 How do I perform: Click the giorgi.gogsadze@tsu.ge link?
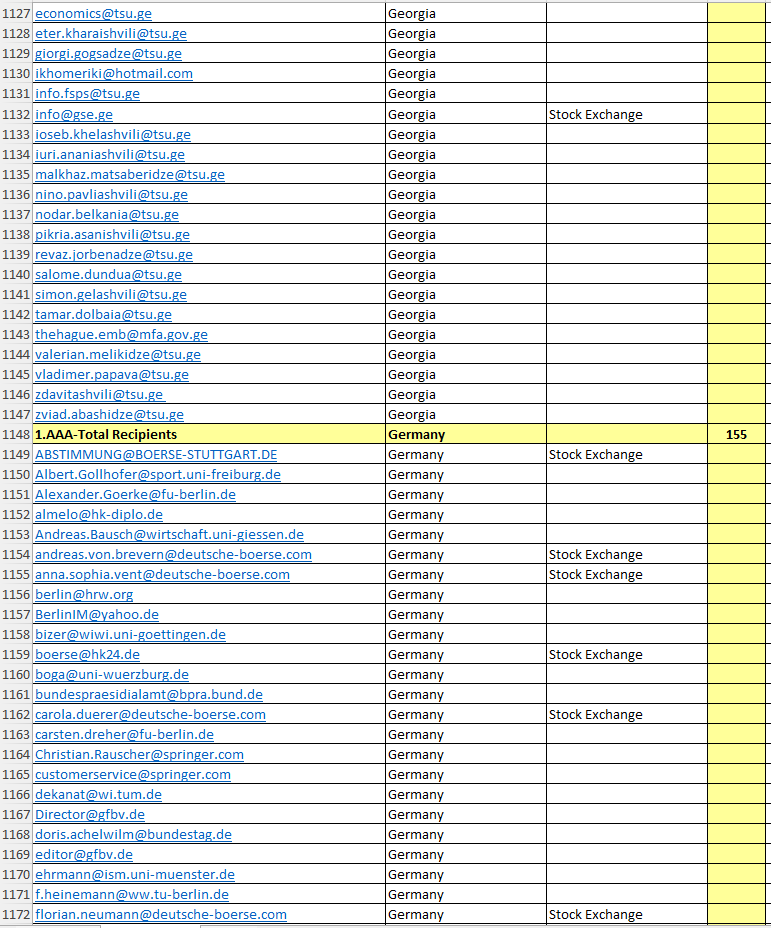[x=108, y=53]
